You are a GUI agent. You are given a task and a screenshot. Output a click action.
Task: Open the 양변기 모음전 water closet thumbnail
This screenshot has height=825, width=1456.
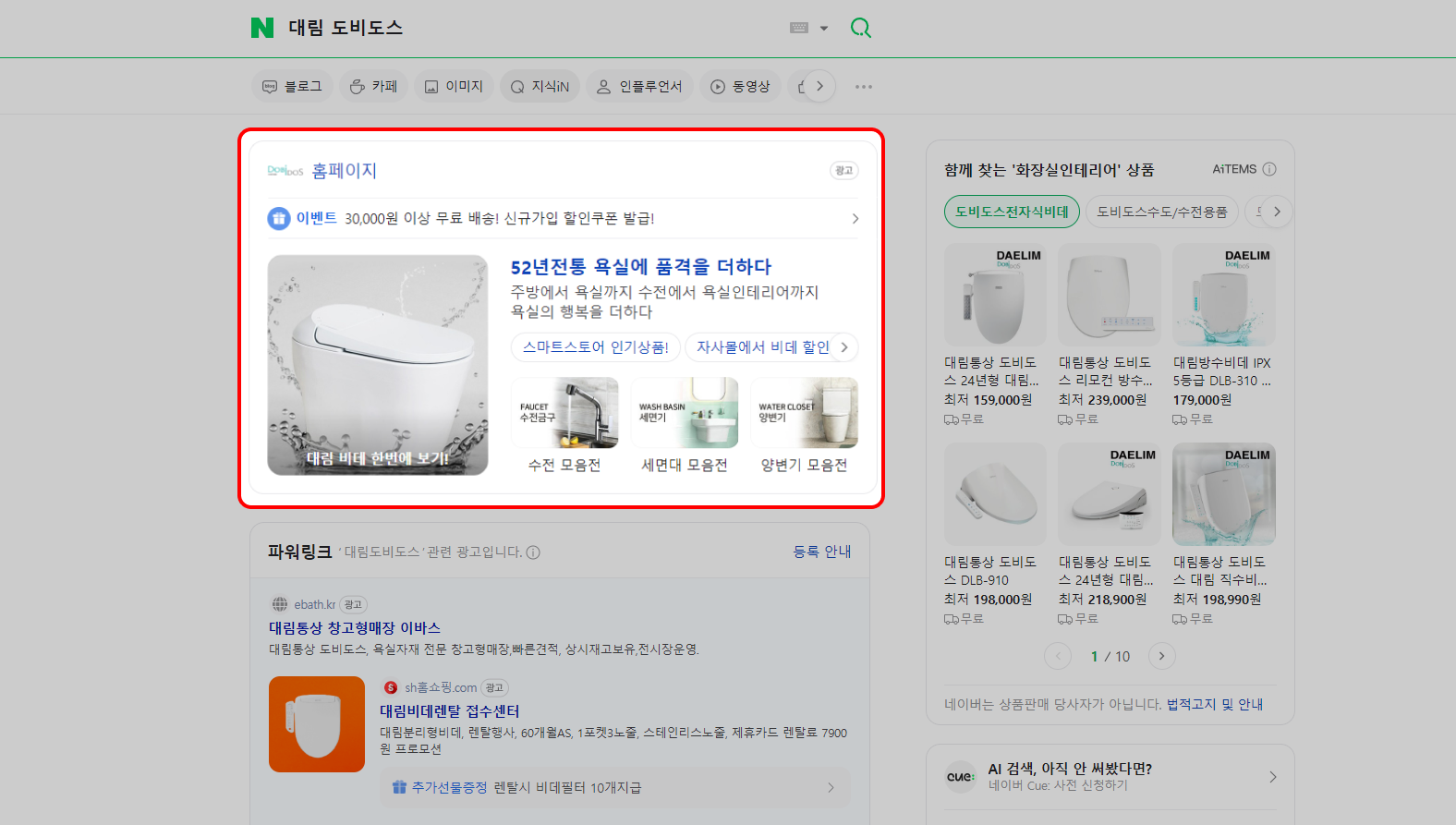804,413
